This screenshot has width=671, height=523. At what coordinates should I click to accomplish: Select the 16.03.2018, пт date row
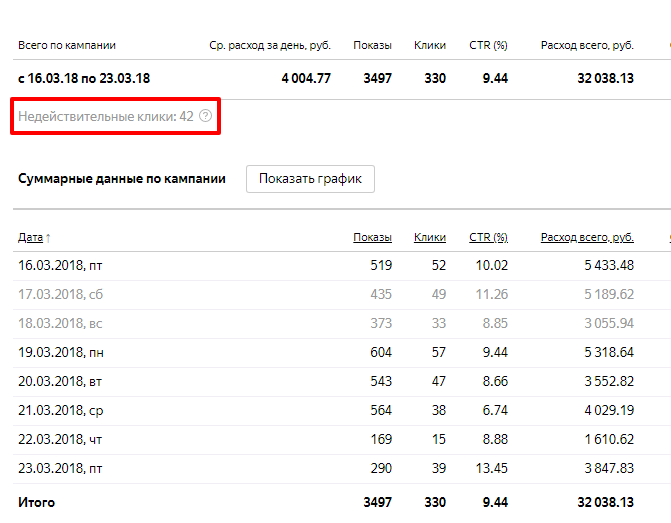pos(60,265)
